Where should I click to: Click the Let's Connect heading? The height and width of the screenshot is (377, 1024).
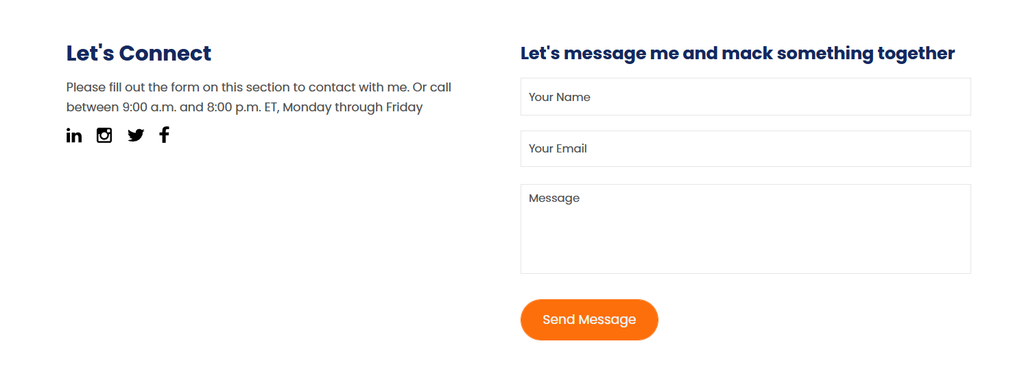[x=139, y=54]
